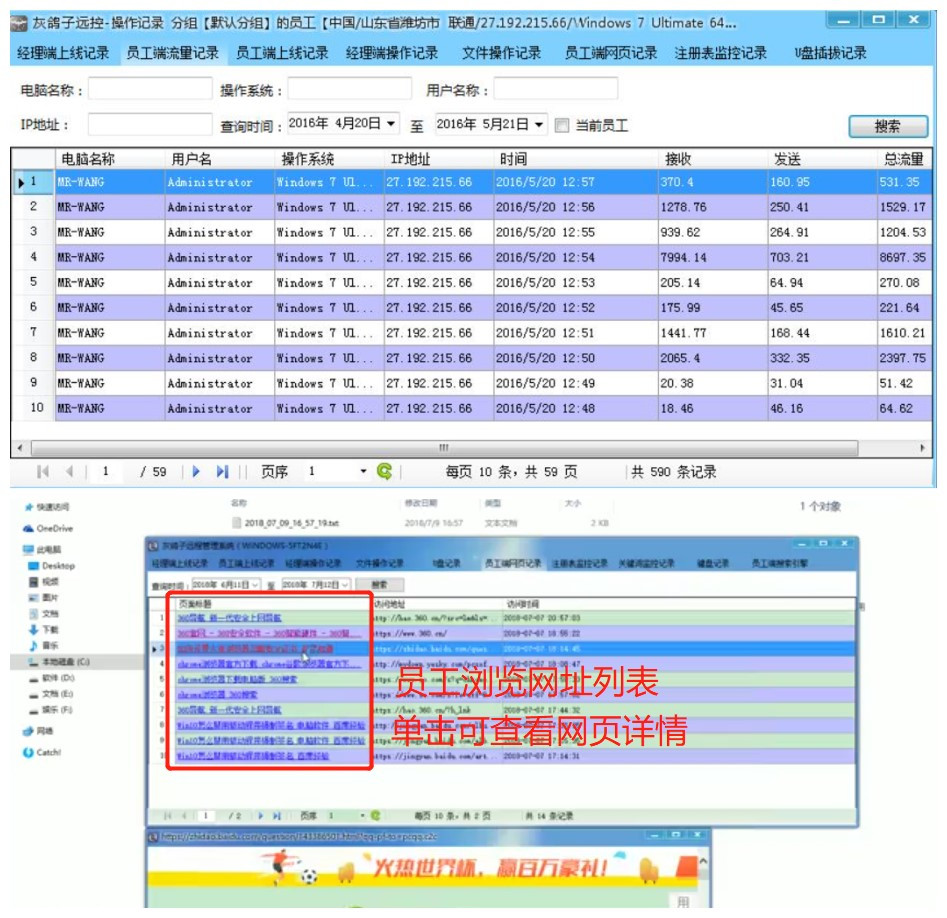Click 搜索 button in lower remote window

point(379,584)
